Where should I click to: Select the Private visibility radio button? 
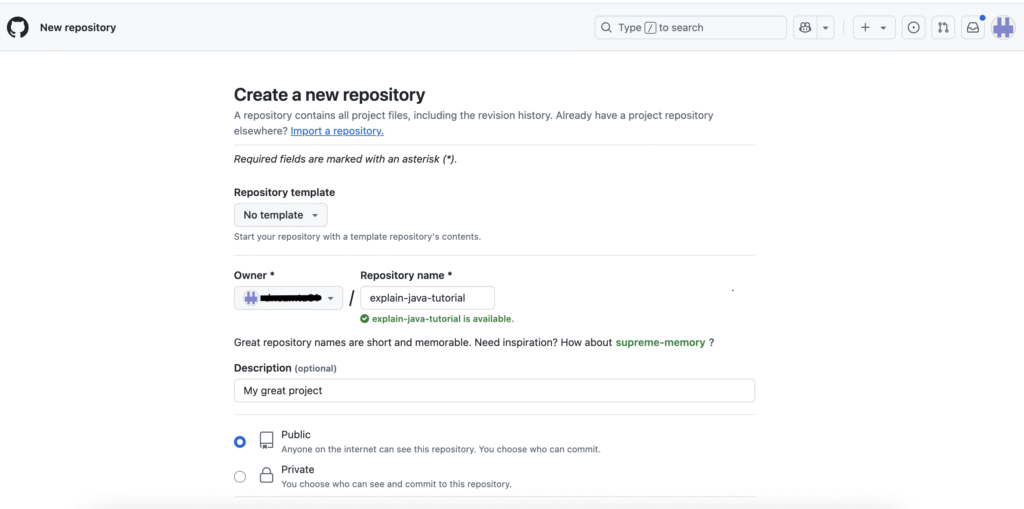240,477
